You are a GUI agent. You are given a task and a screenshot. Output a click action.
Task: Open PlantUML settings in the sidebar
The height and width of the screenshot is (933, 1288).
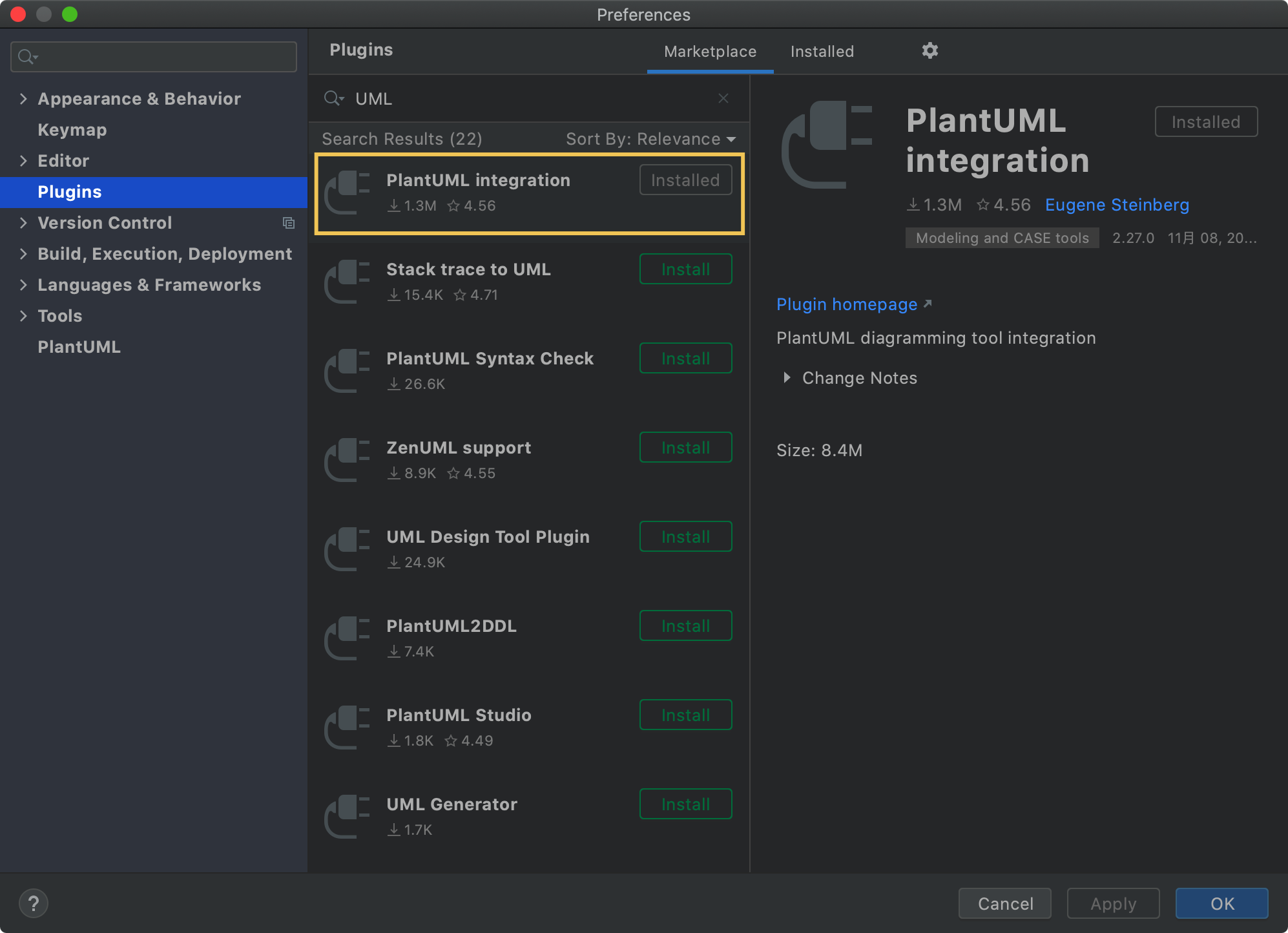[79, 347]
